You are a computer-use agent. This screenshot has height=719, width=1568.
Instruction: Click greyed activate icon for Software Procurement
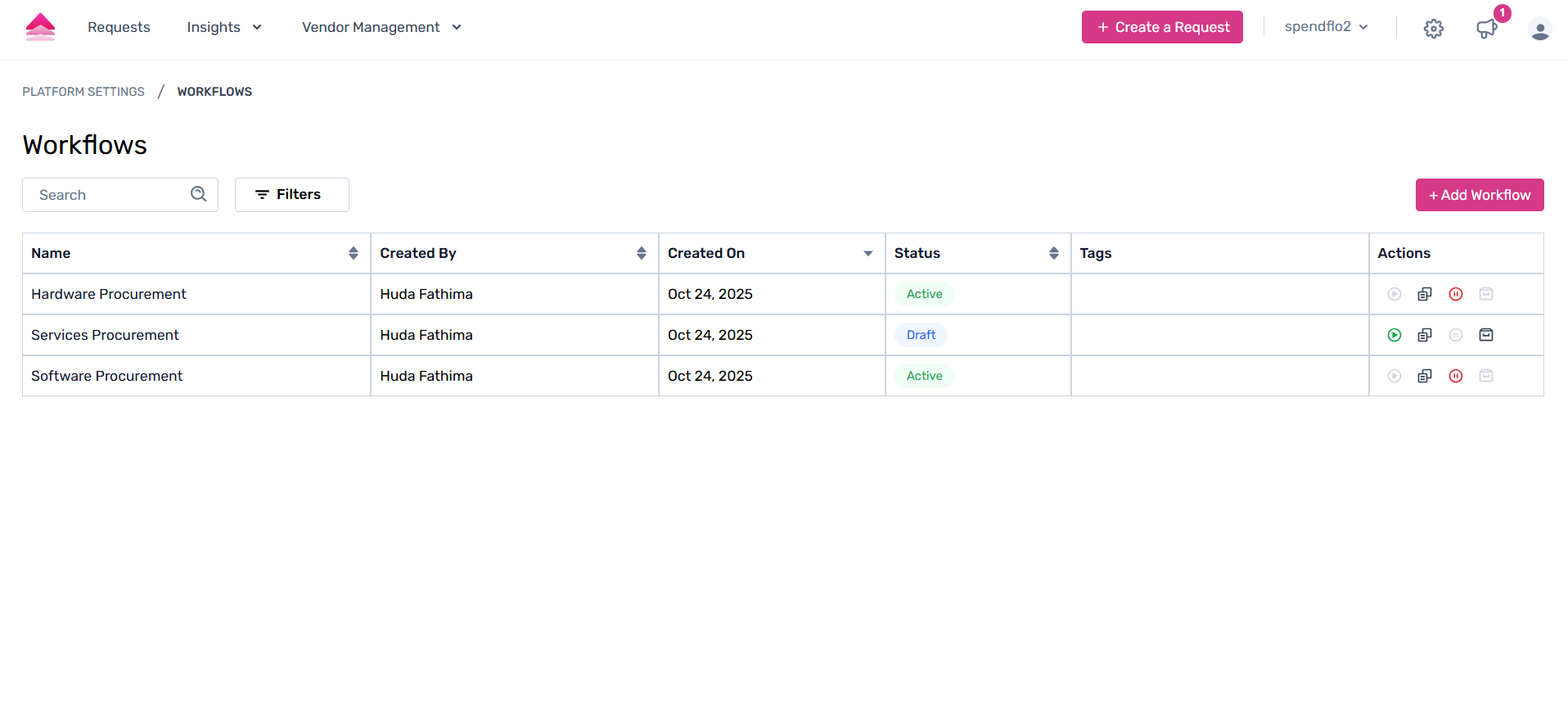point(1395,376)
